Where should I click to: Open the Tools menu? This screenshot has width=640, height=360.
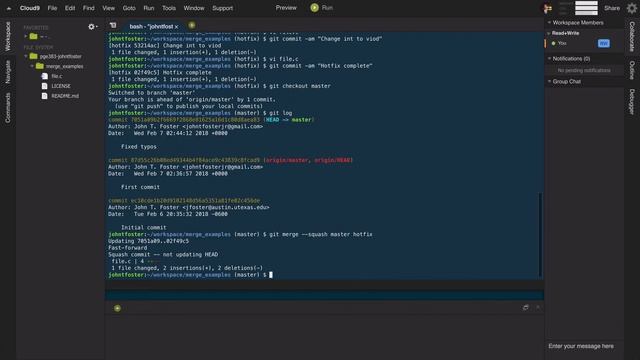[169, 8]
